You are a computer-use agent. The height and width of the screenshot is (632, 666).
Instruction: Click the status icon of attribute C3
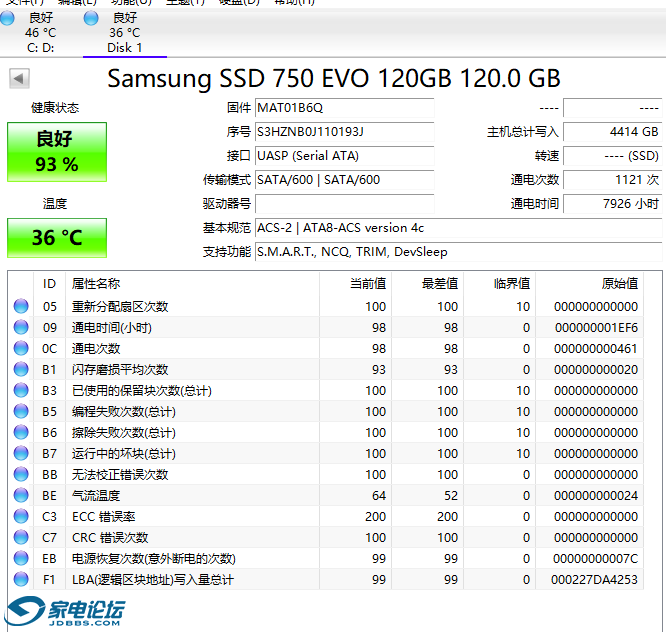pyautogui.click(x=21, y=516)
